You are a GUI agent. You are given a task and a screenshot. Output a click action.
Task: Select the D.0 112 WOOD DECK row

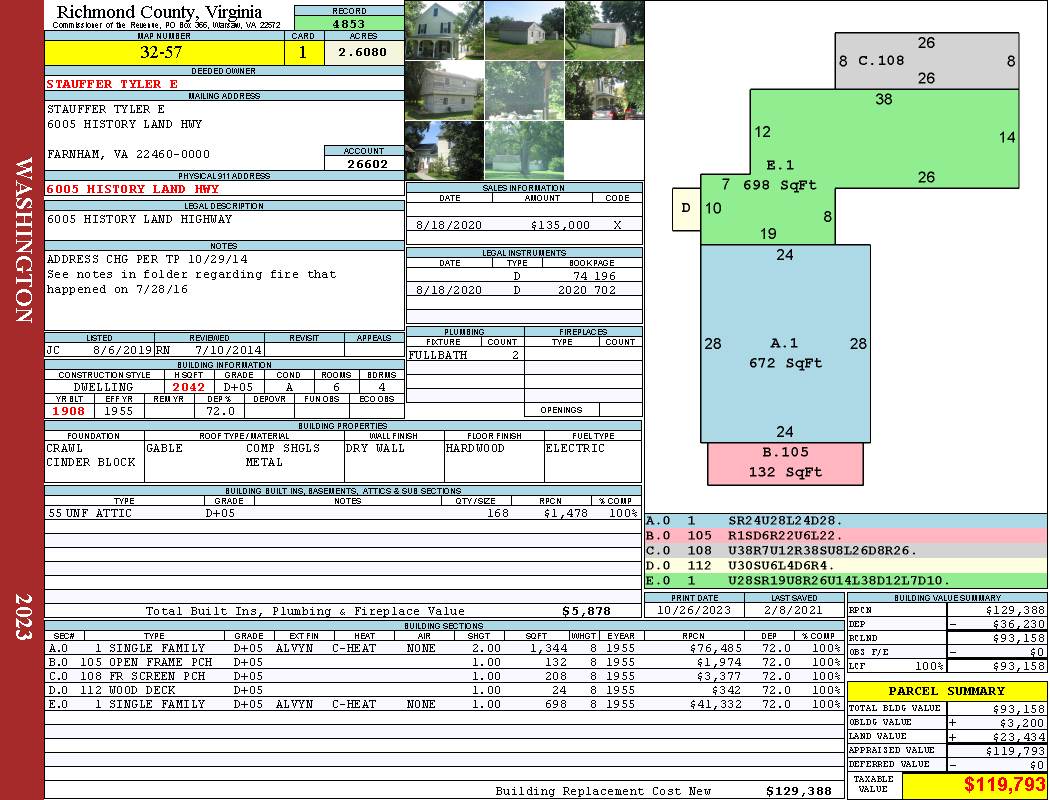pyautogui.click(x=443, y=690)
